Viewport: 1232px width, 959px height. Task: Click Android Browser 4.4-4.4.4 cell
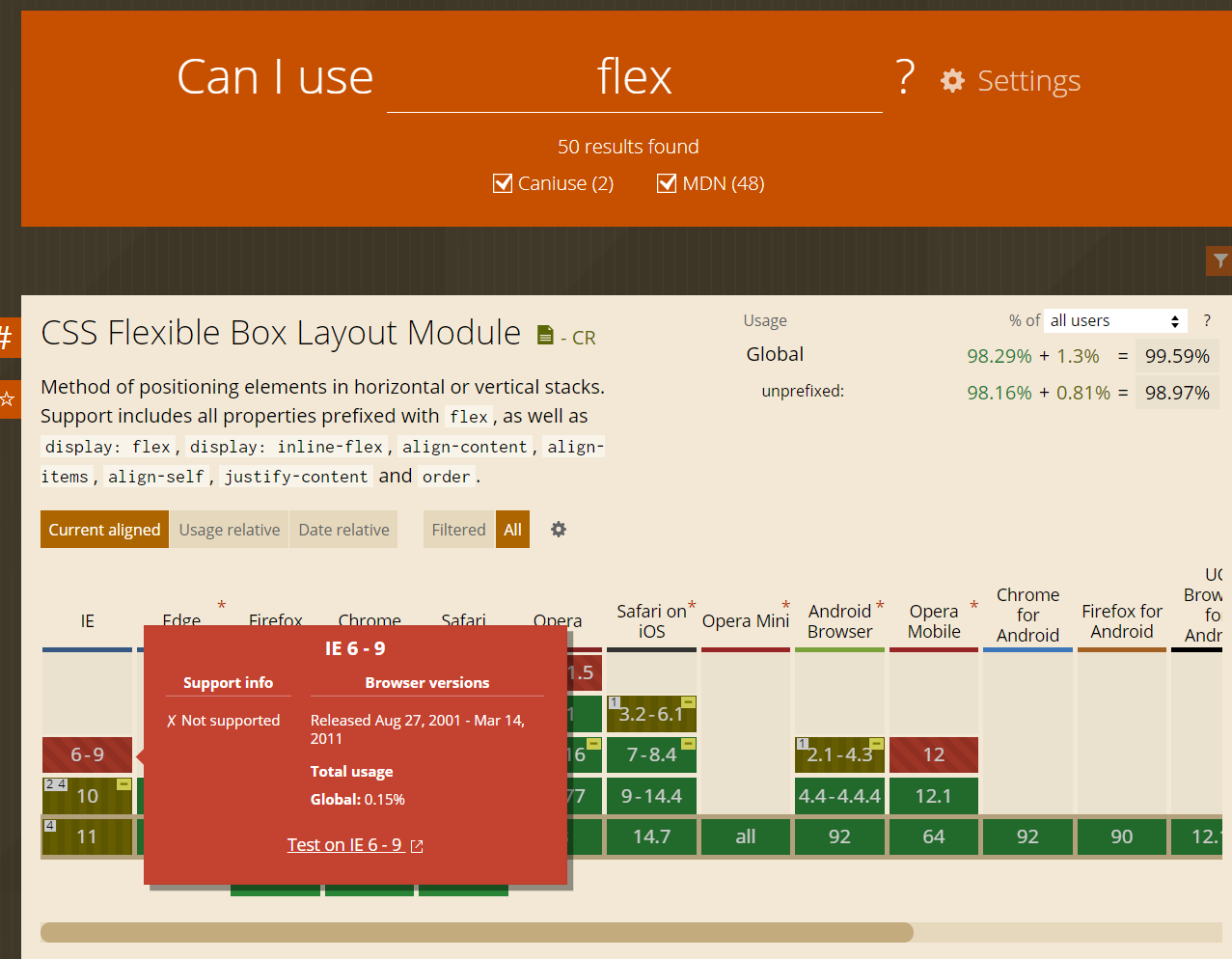(x=839, y=796)
